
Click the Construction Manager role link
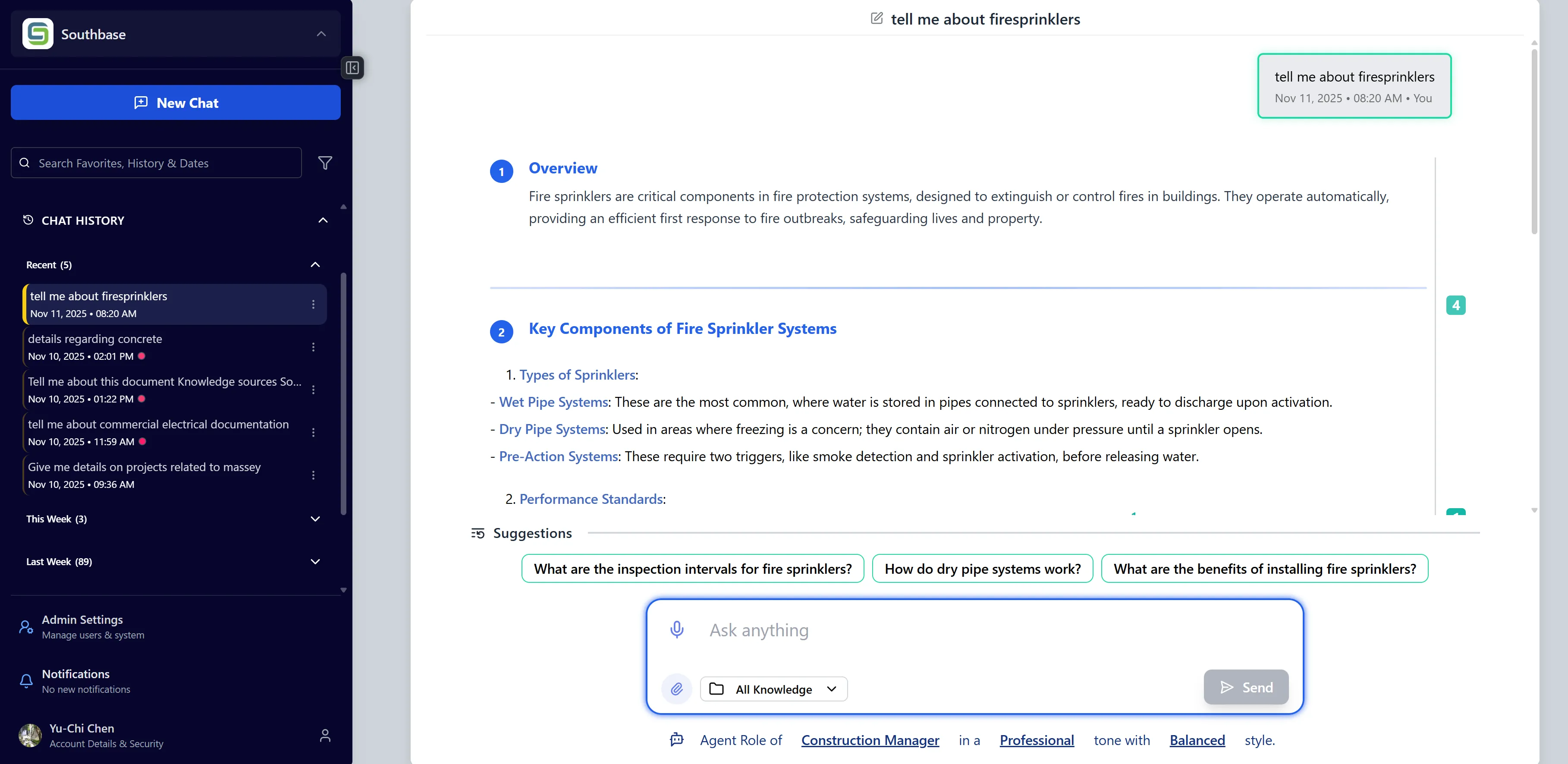(870, 740)
